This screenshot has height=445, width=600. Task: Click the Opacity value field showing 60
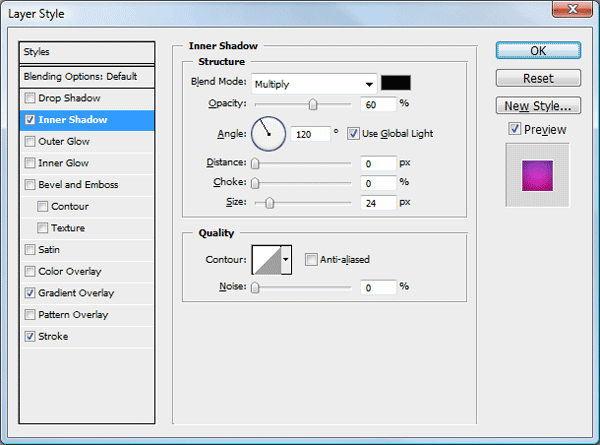coord(378,104)
